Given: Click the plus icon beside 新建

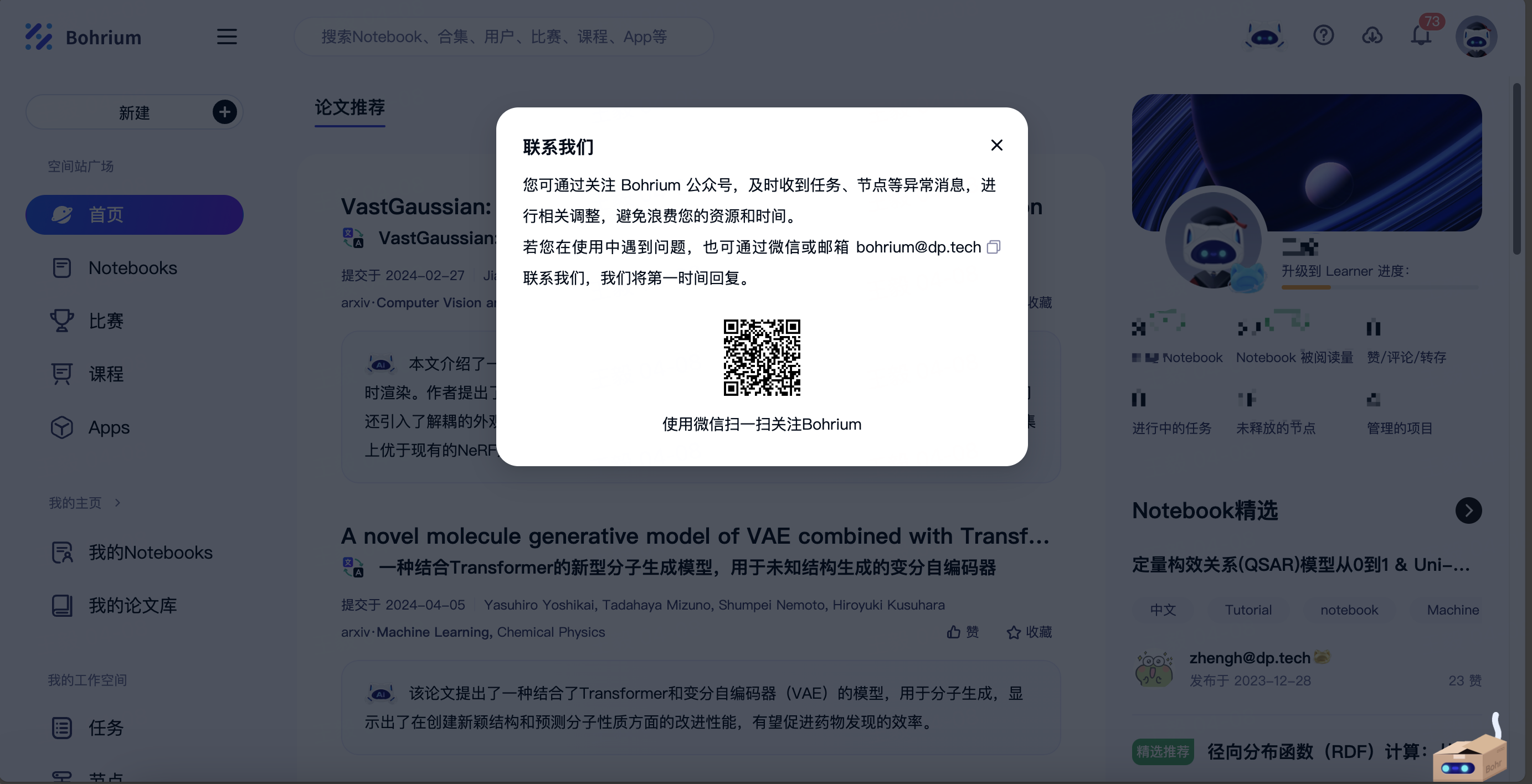Looking at the screenshot, I should pyautogui.click(x=225, y=112).
